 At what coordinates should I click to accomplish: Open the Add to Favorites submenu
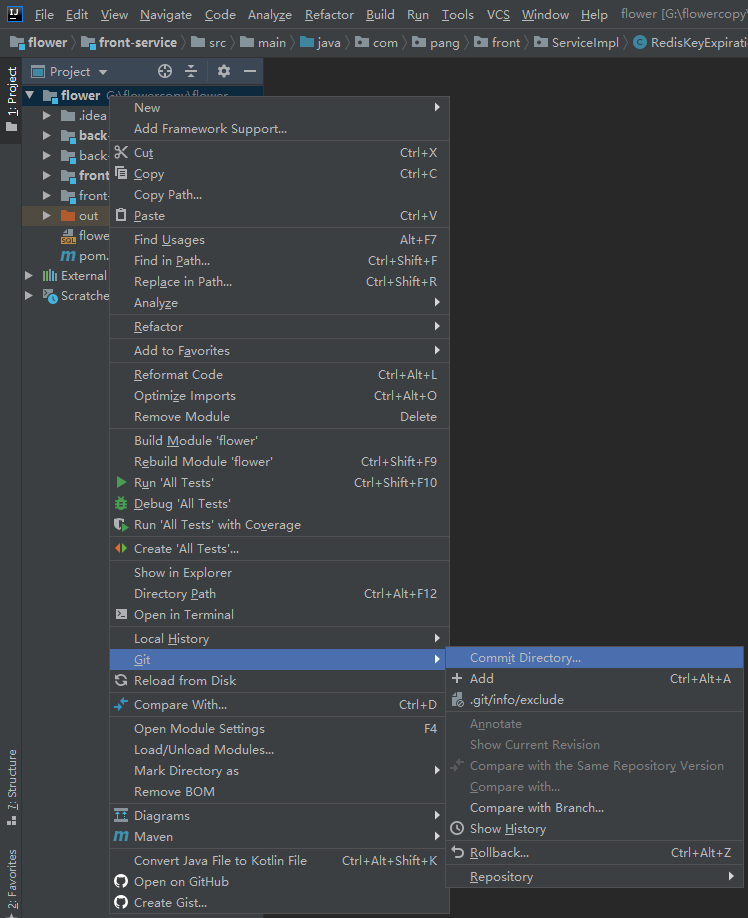(x=279, y=351)
